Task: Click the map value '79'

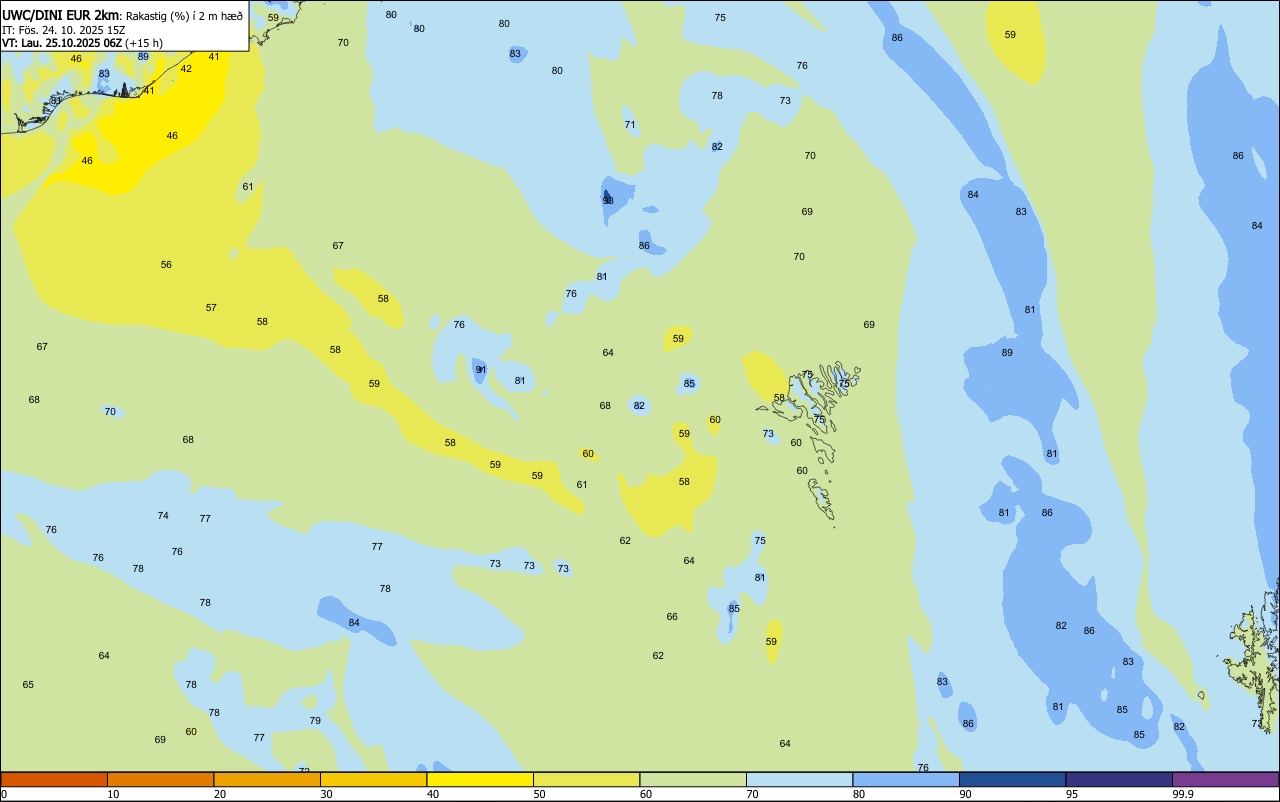Action: (315, 721)
